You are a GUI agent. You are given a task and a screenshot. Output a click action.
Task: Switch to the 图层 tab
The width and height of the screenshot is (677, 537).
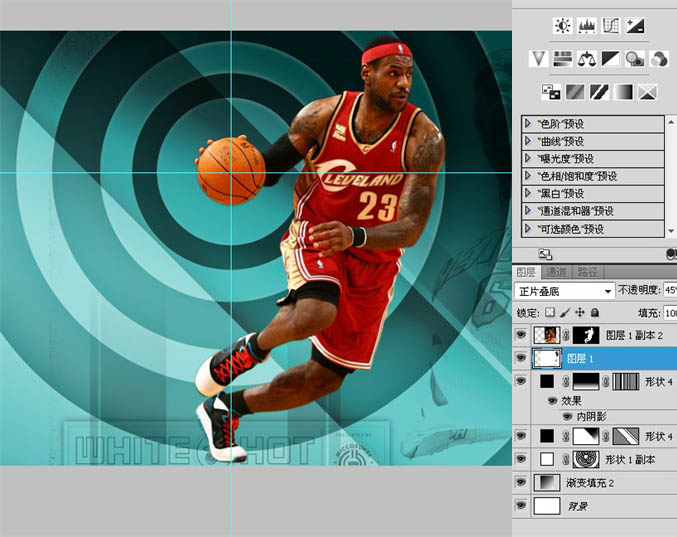pos(526,272)
